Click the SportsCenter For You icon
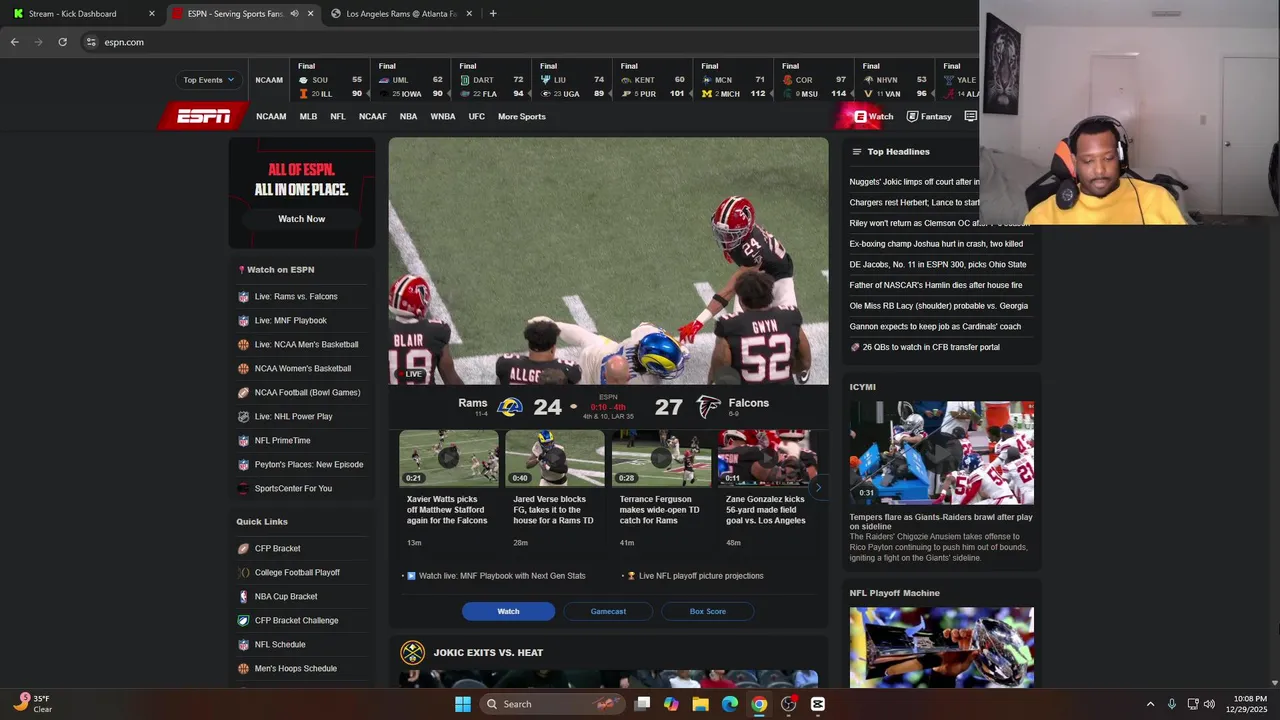The height and width of the screenshot is (720, 1280). pos(243,489)
